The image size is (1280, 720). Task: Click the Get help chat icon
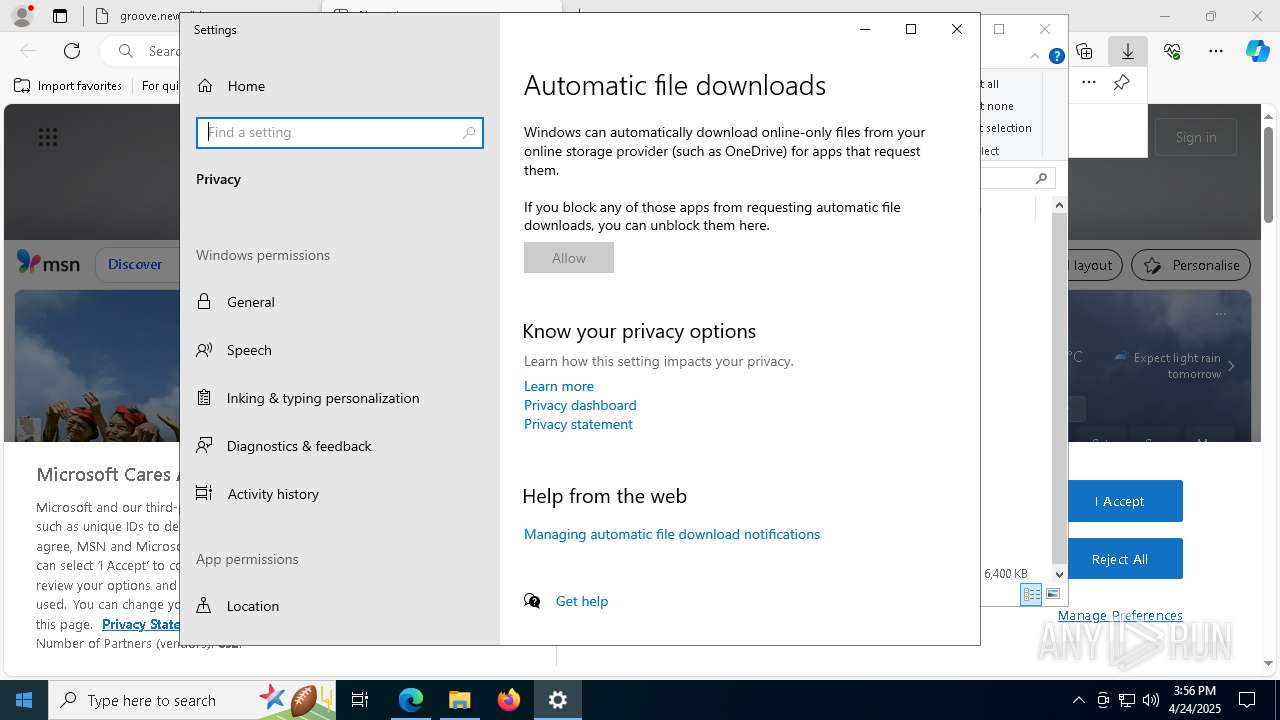[532, 601]
